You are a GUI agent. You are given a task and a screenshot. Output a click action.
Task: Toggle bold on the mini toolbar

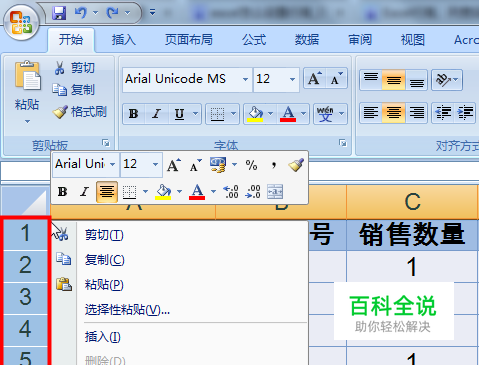[62, 192]
